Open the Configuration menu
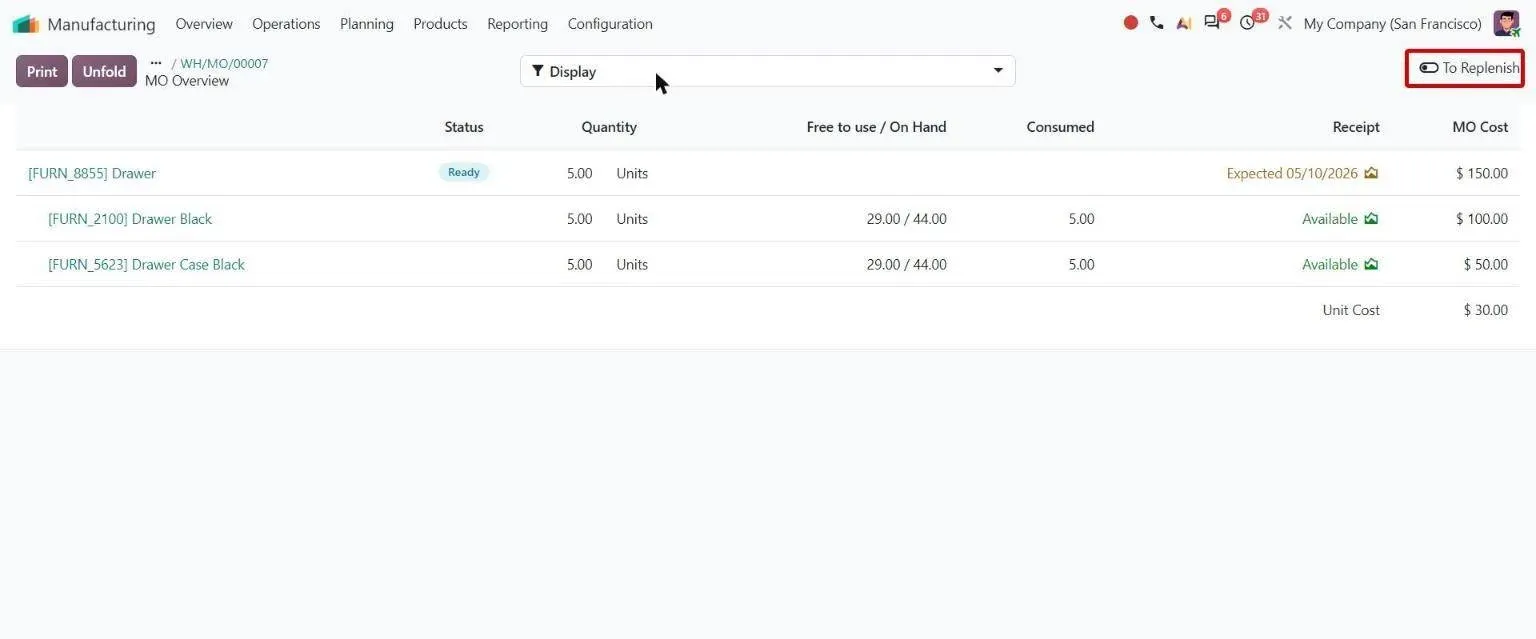Viewport: 1536px width, 639px height. tap(610, 24)
